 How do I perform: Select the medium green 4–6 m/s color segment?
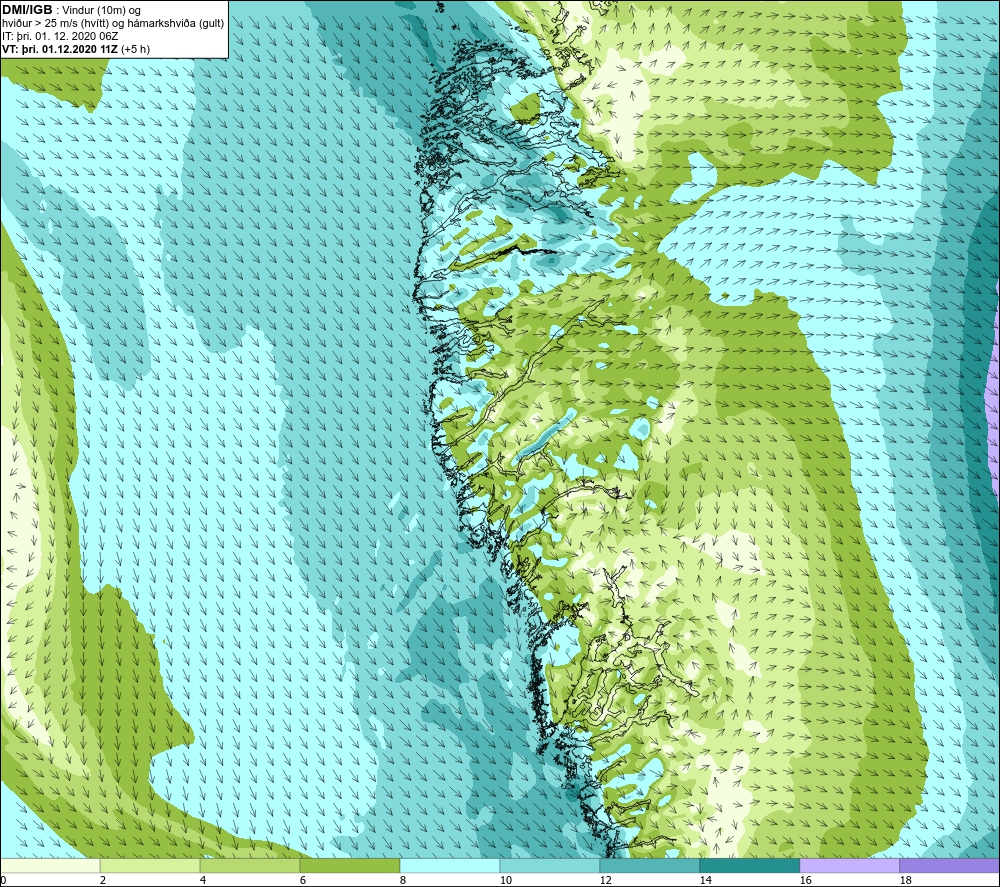(250, 865)
